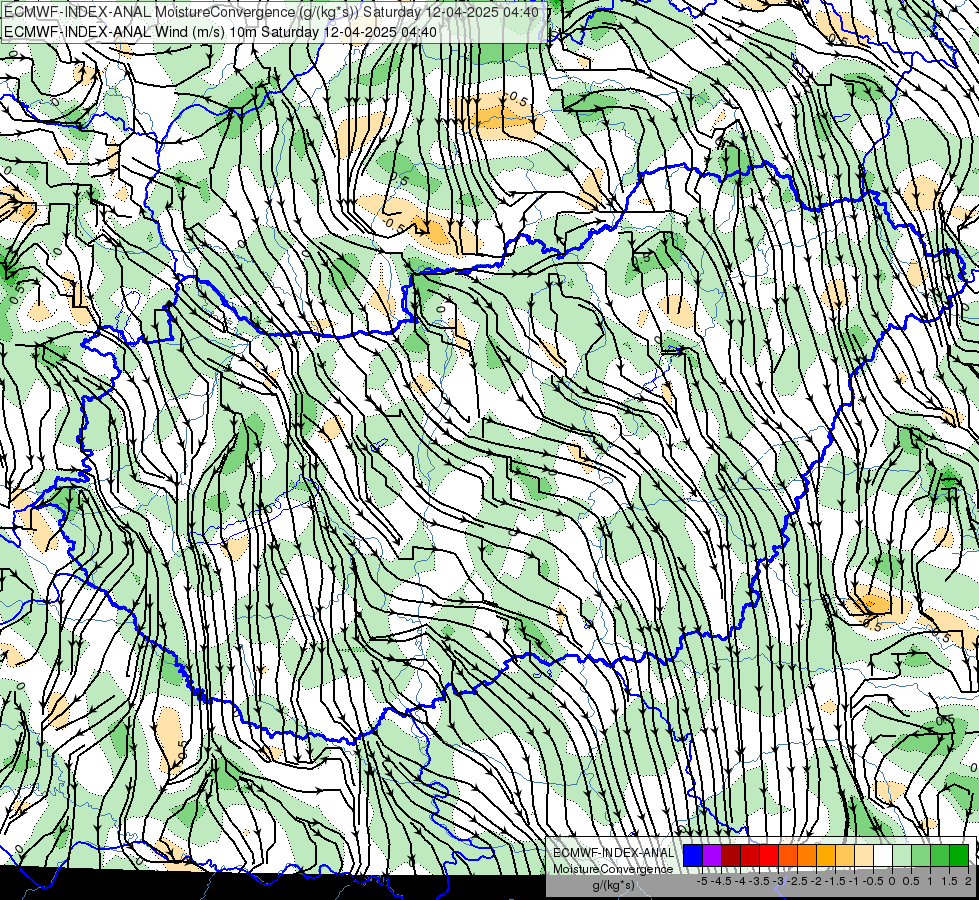Click the white legend swatch
Viewport: 979px width, 900px height.
(x=883, y=855)
